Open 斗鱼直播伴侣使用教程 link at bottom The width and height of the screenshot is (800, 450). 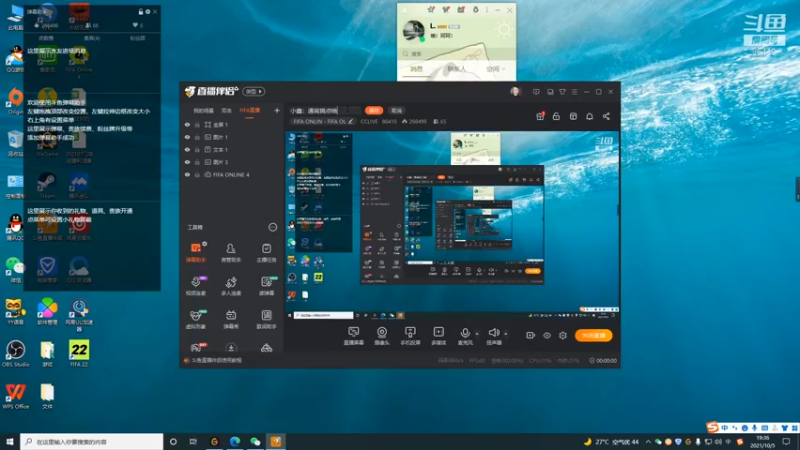coord(216,360)
